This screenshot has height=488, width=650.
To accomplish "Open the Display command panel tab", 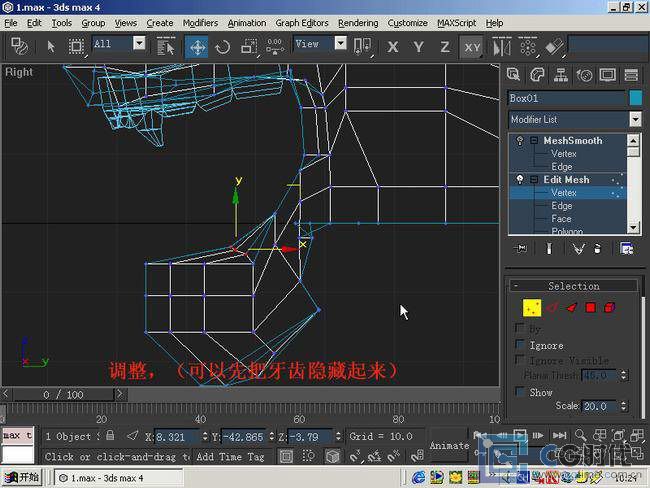I will [x=608, y=75].
